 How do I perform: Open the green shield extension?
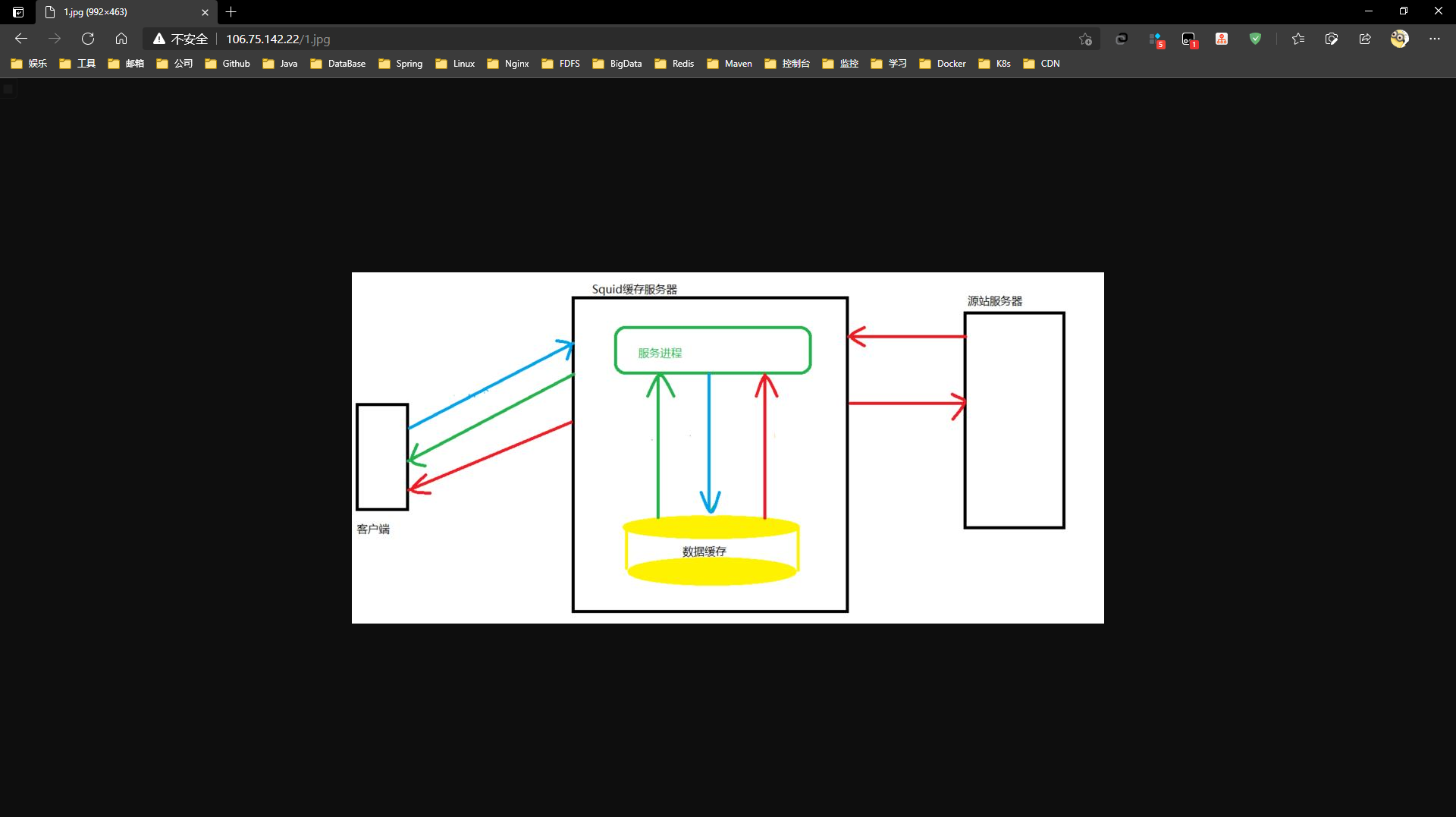click(1255, 39)
